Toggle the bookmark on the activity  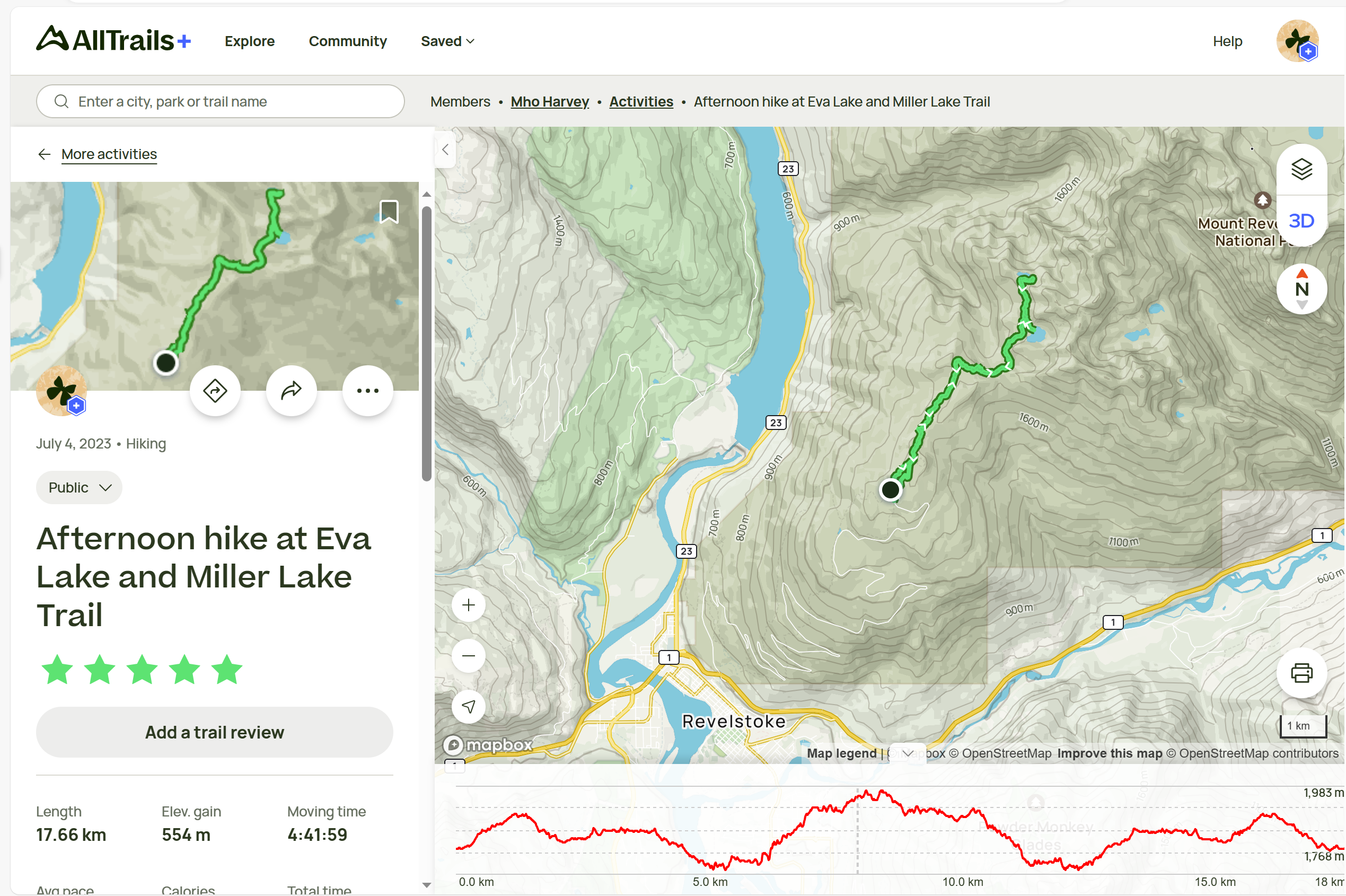click(x=389, y=212)
